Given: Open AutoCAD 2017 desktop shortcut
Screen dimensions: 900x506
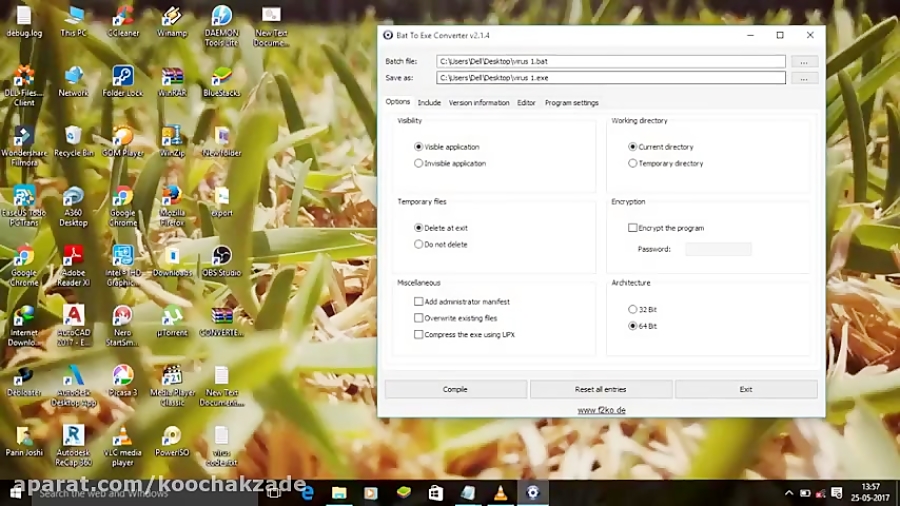Looking at the screenshot, I should [73, 326].
